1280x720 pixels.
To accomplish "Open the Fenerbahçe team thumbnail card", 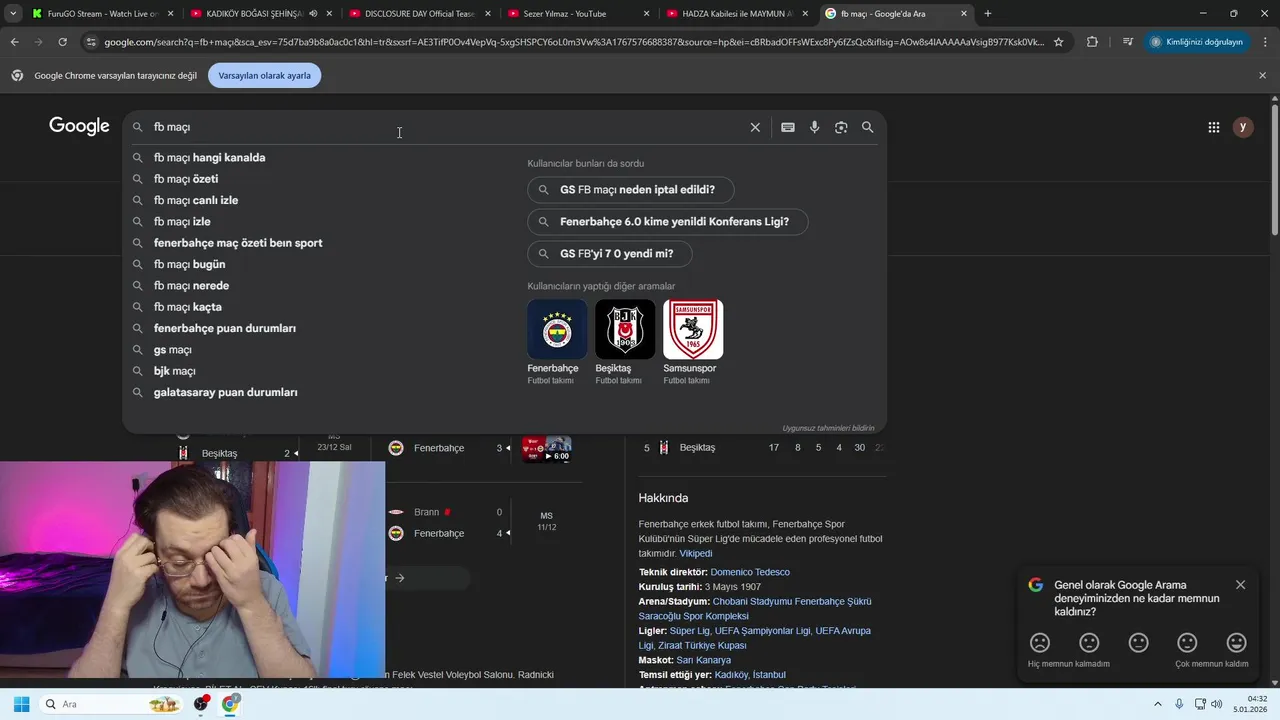I will [x=557, y=342].
